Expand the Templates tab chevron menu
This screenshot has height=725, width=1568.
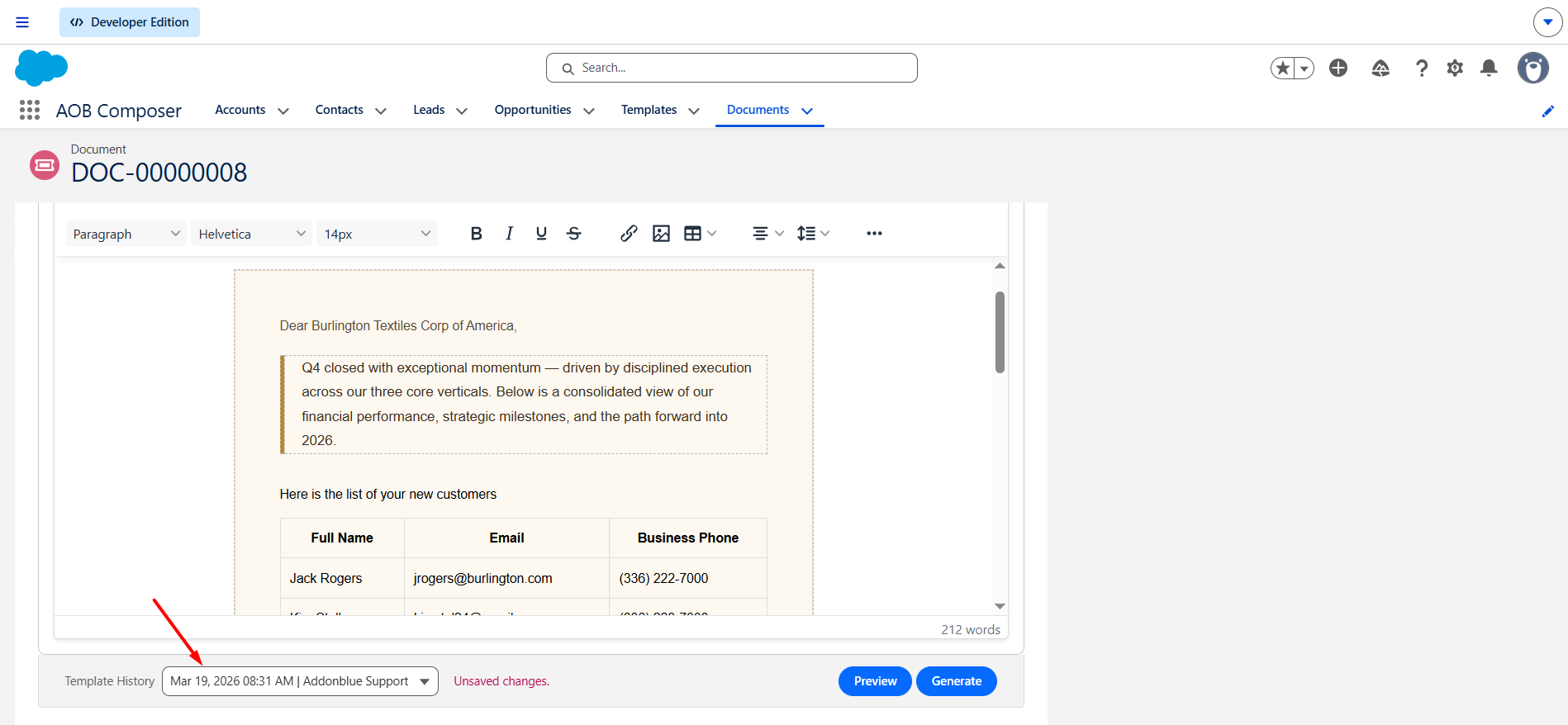click(x=694, y=111)
